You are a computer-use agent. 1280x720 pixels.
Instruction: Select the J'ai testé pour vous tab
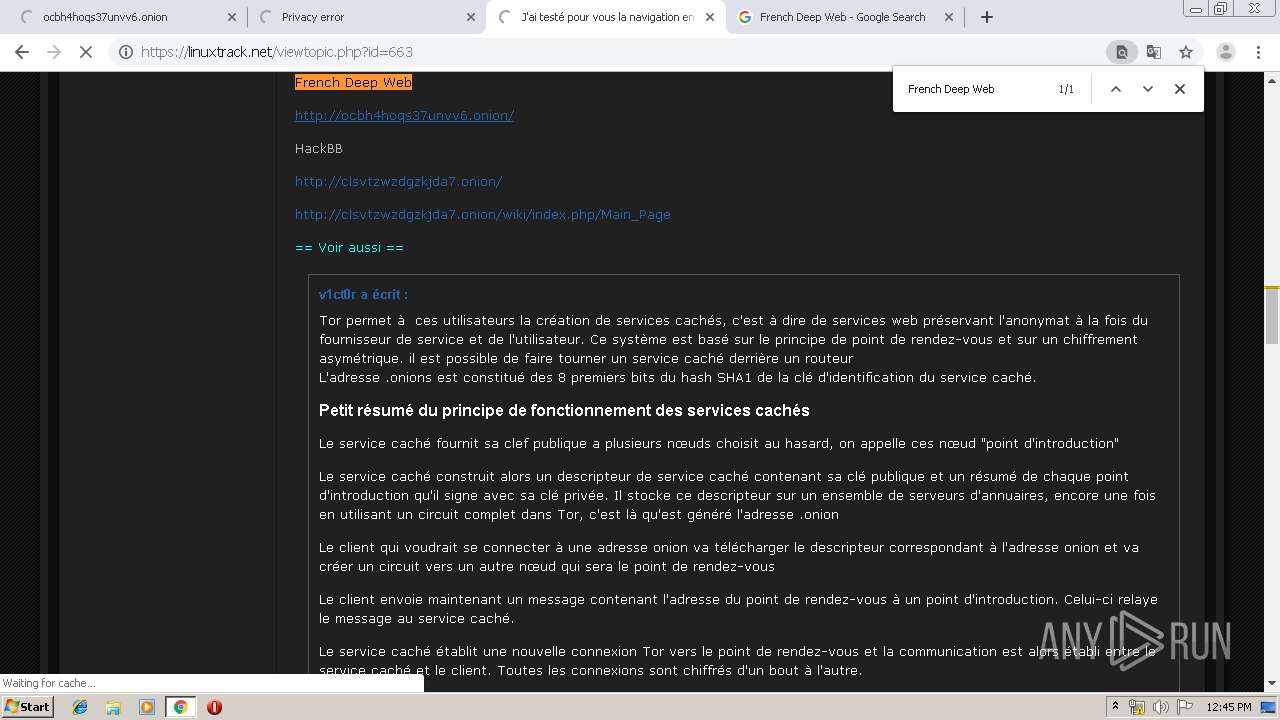click(x=606, y=17)
